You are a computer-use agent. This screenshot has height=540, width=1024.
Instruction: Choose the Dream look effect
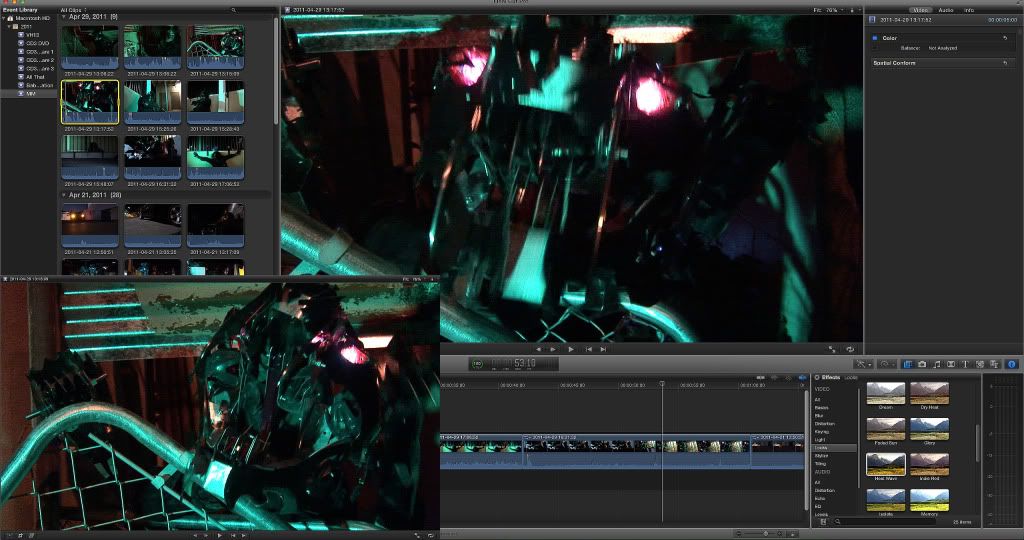886,393
